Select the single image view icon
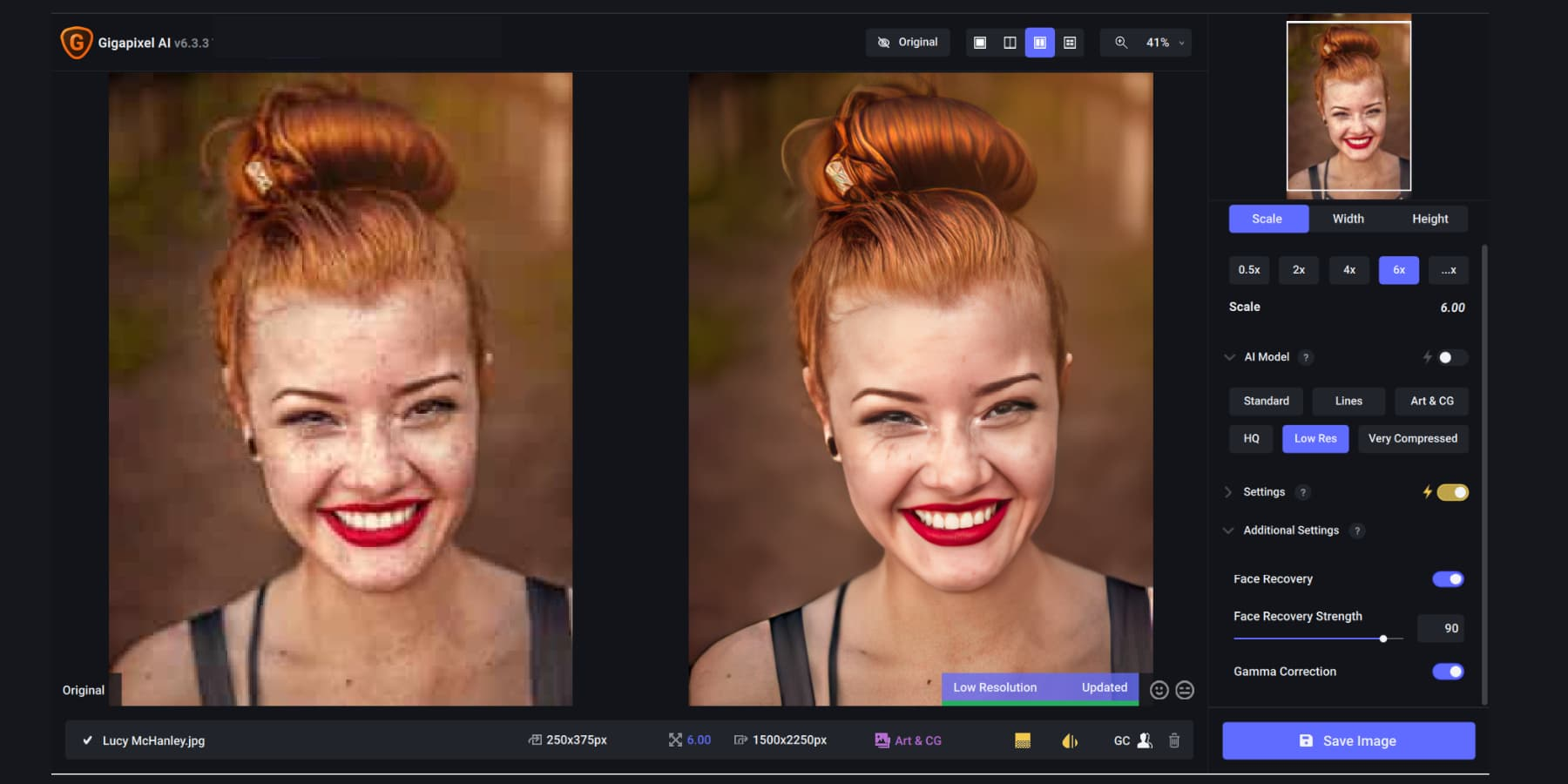Viewport: 1568px width, 784px height. (x=980, y=42)
